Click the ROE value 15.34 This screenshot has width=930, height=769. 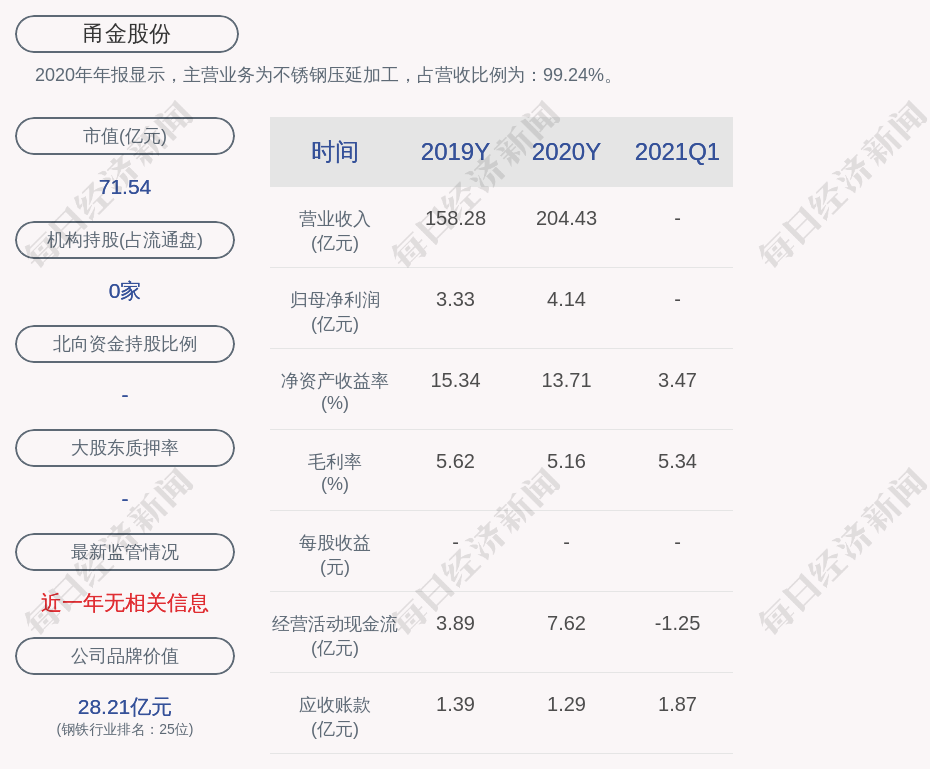[455, 380]
